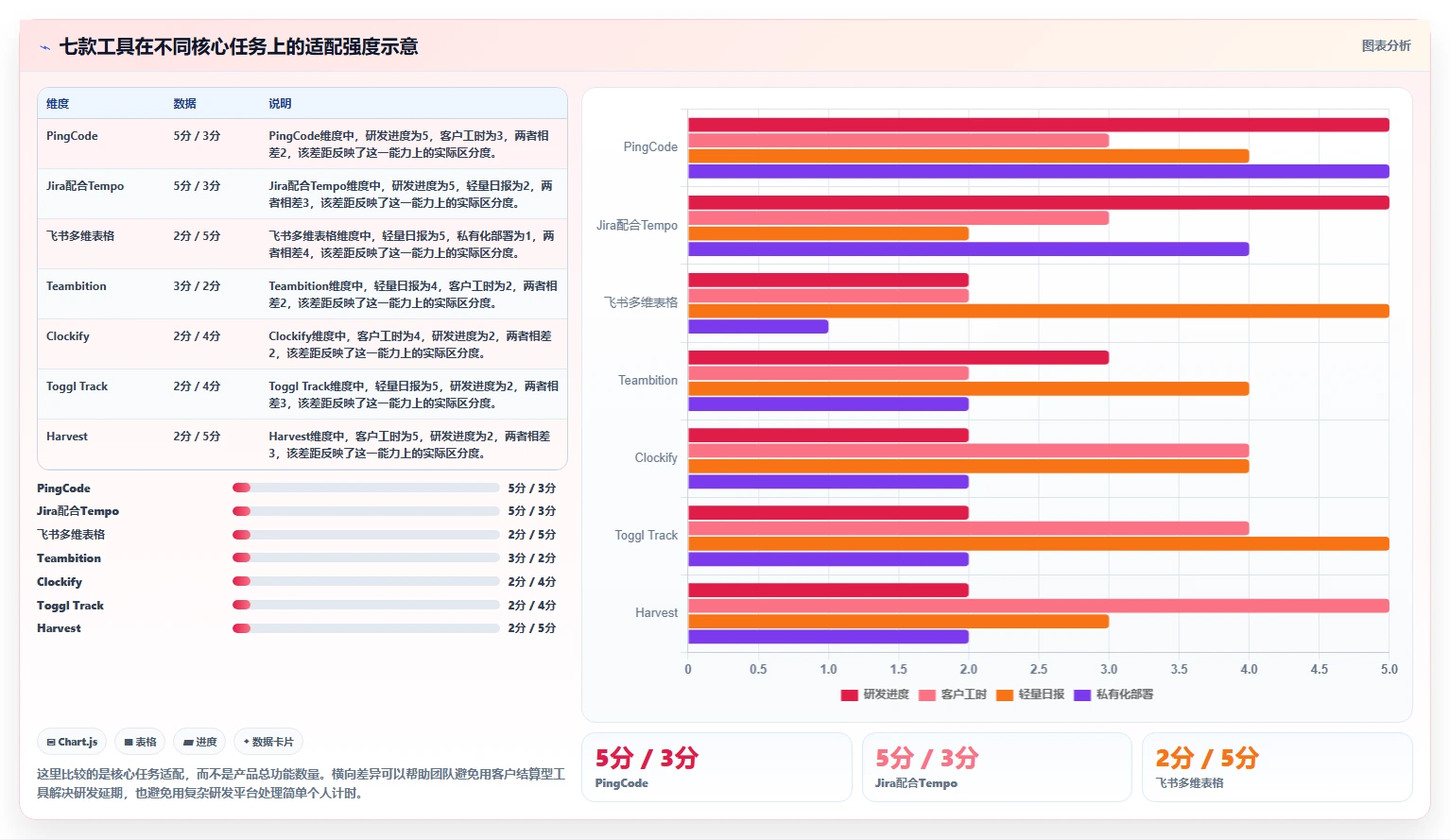Click the 2分 / 5分 value in Harvest table row
The image size is (1450, 840).
click(x=197, y=437)
